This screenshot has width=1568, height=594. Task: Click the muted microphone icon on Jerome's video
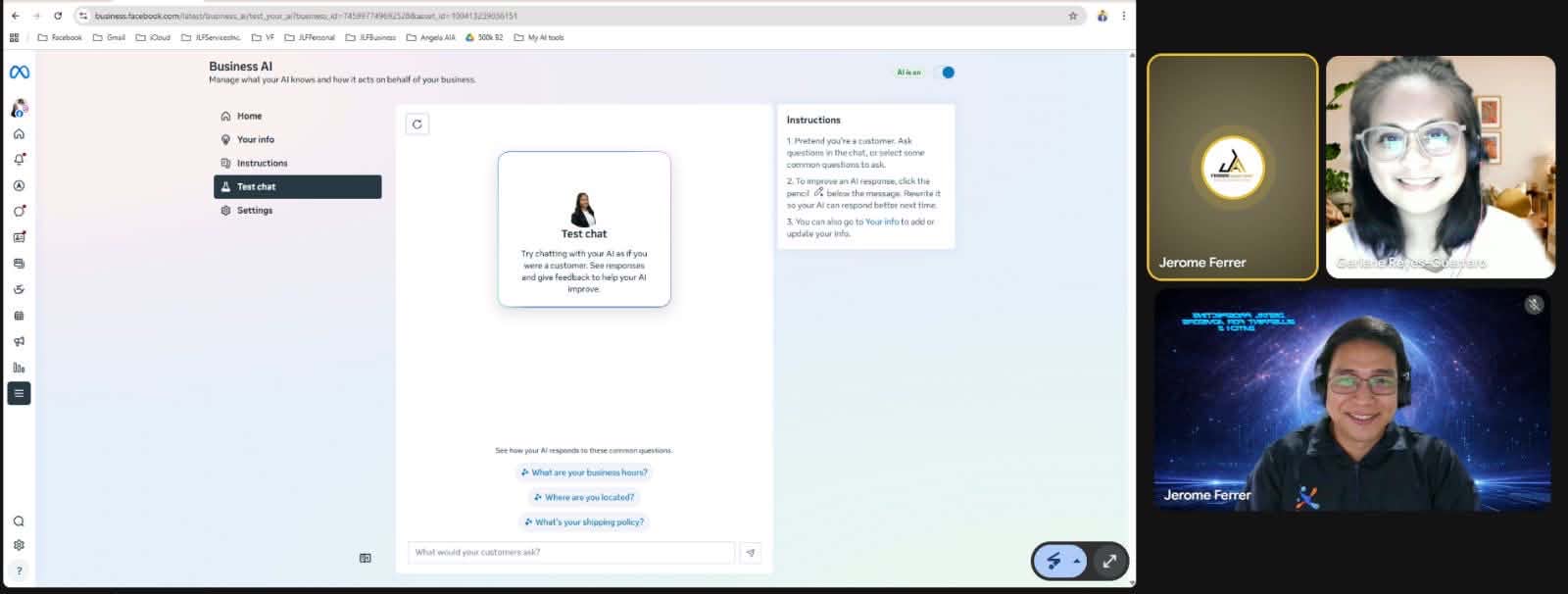pyautogui.click(x=1534, y=305)
